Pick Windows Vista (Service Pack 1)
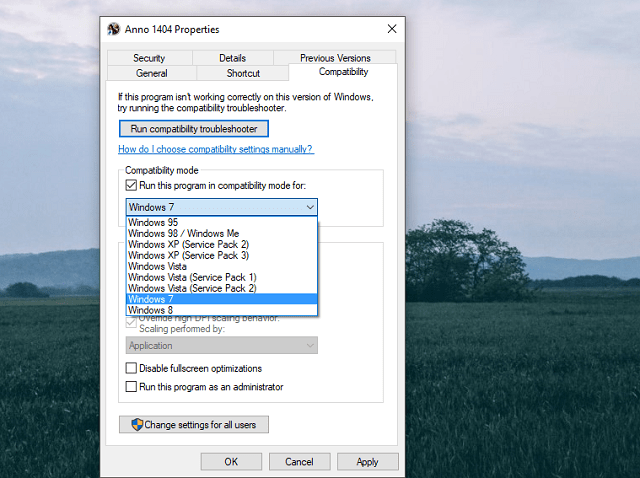Image resolution: width=640 pixels, height=478 pixels. [222, 278]
